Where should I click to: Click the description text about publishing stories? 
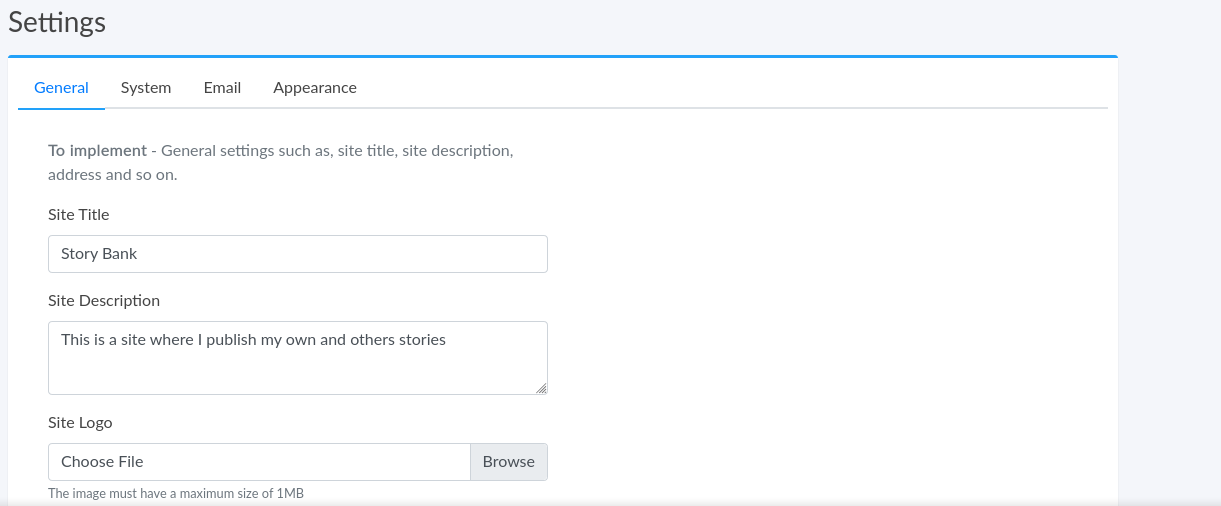(x=253, y=340)
